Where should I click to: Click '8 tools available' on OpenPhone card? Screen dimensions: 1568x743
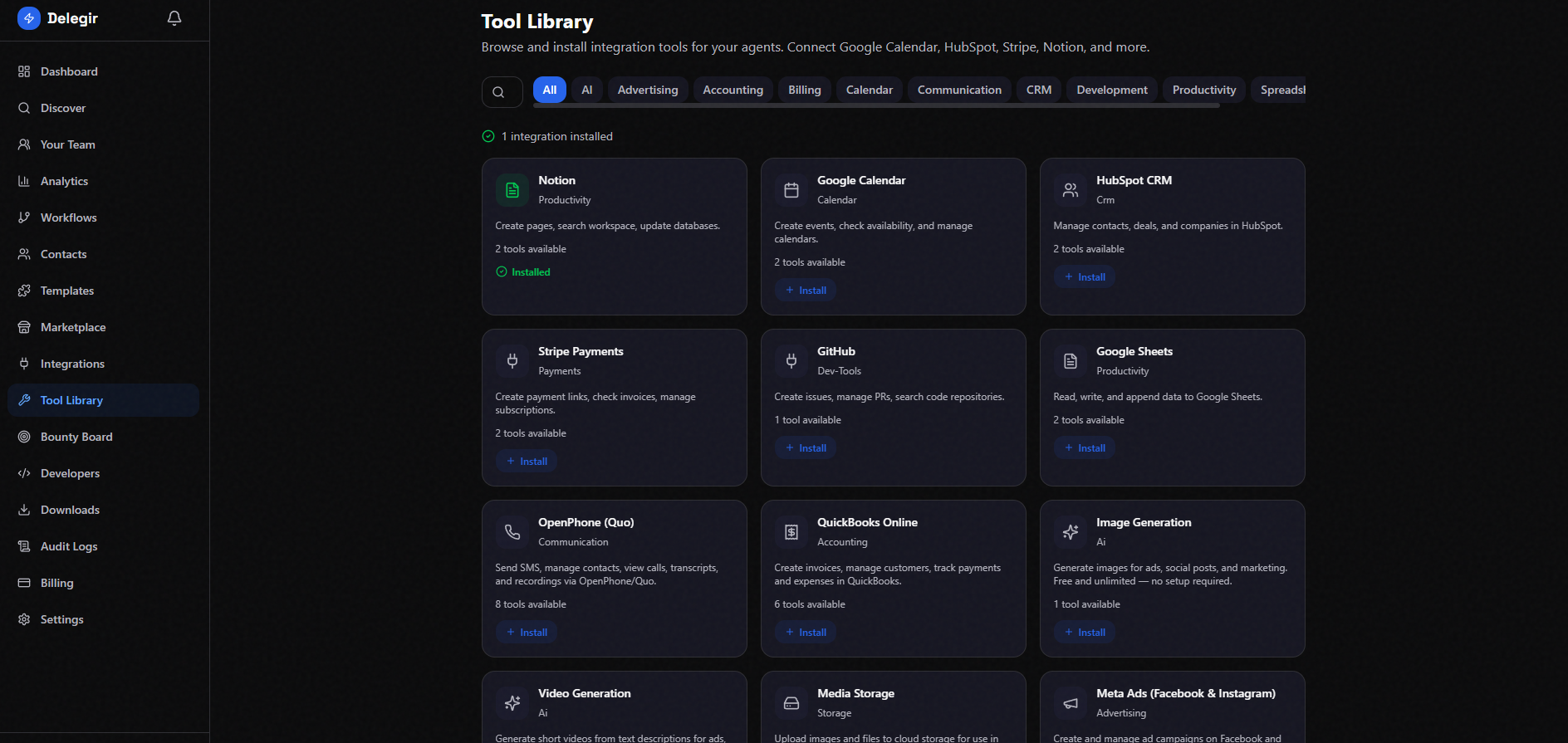point(531,604)
